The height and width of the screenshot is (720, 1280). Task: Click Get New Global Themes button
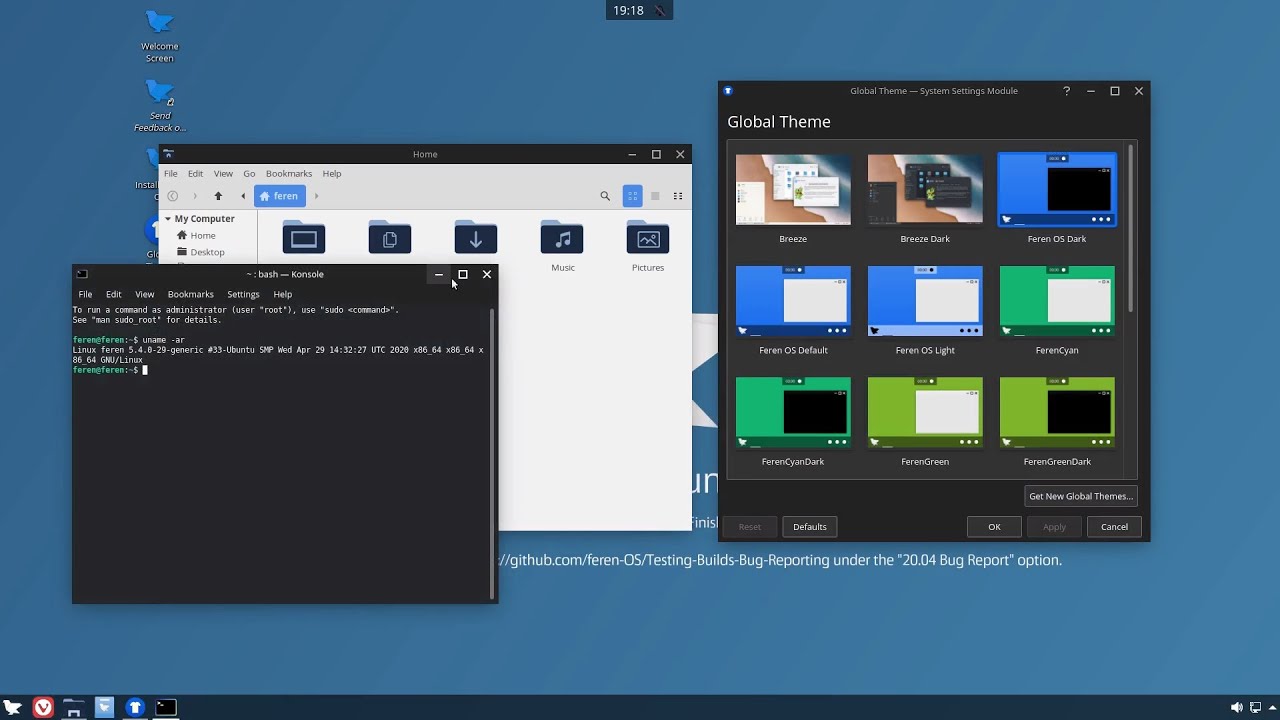(1081, 496)
